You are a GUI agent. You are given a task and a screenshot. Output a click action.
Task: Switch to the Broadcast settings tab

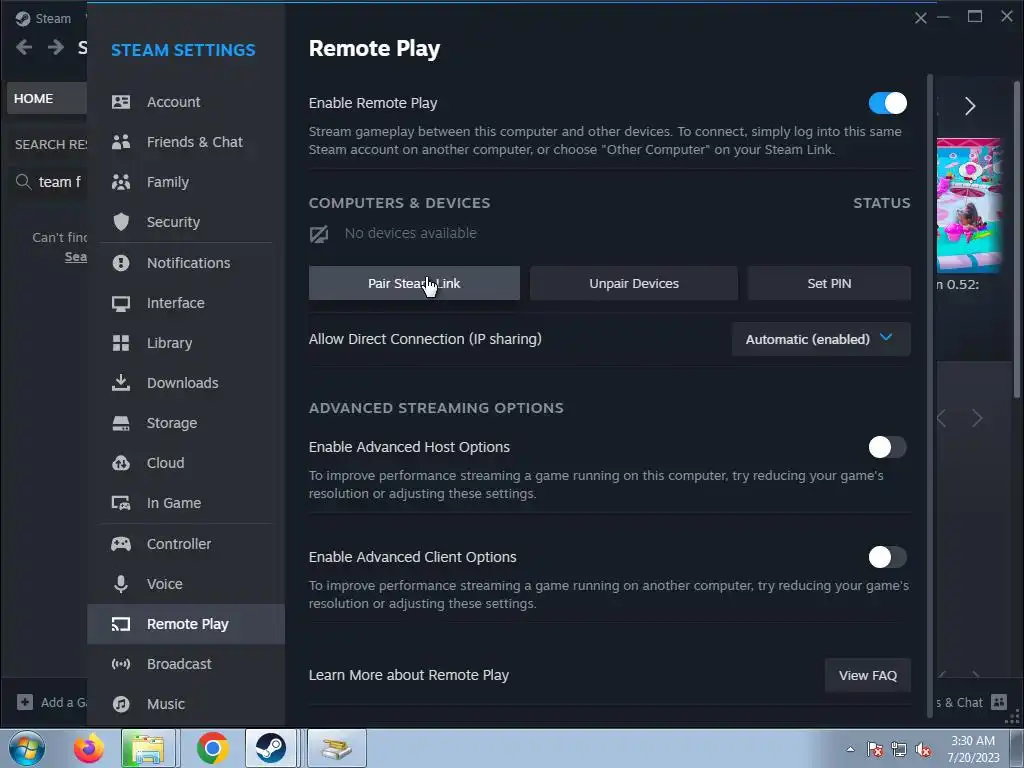click(x=186, y=664)
